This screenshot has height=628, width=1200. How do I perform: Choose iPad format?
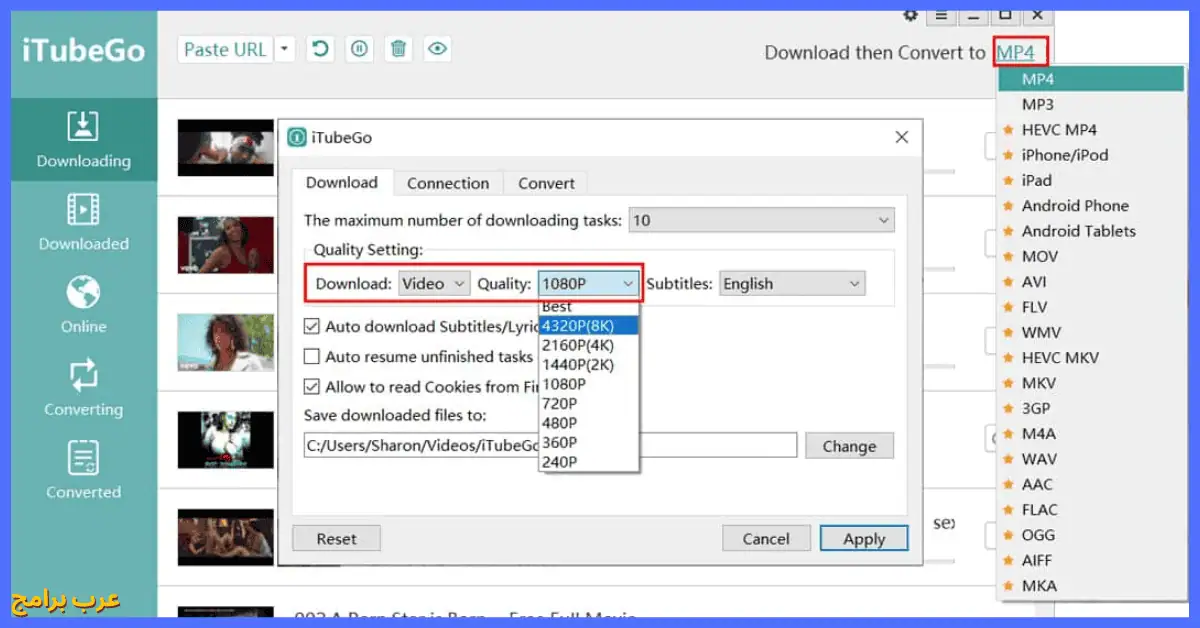pos(1090,180)
